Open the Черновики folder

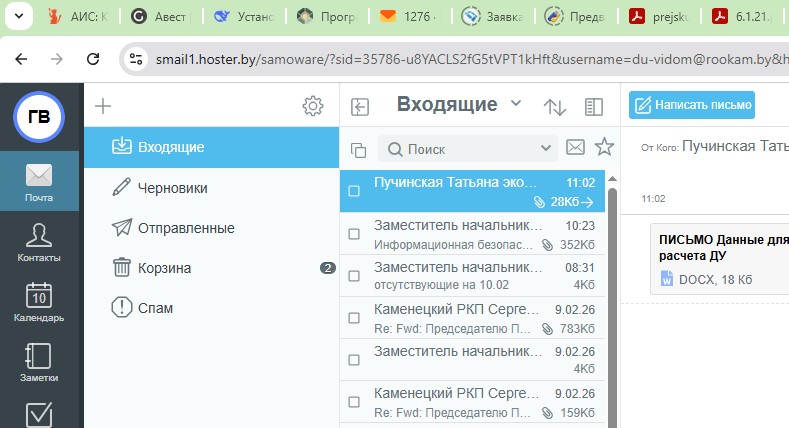tap(172, 187)
